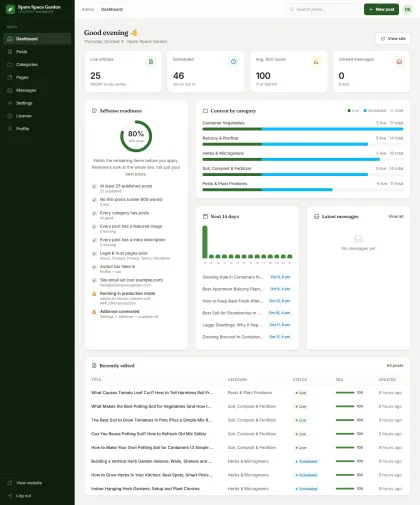Click checkmark for Every category has posts
This screenshot has width=420, height=505.
(x=94, y=213)
